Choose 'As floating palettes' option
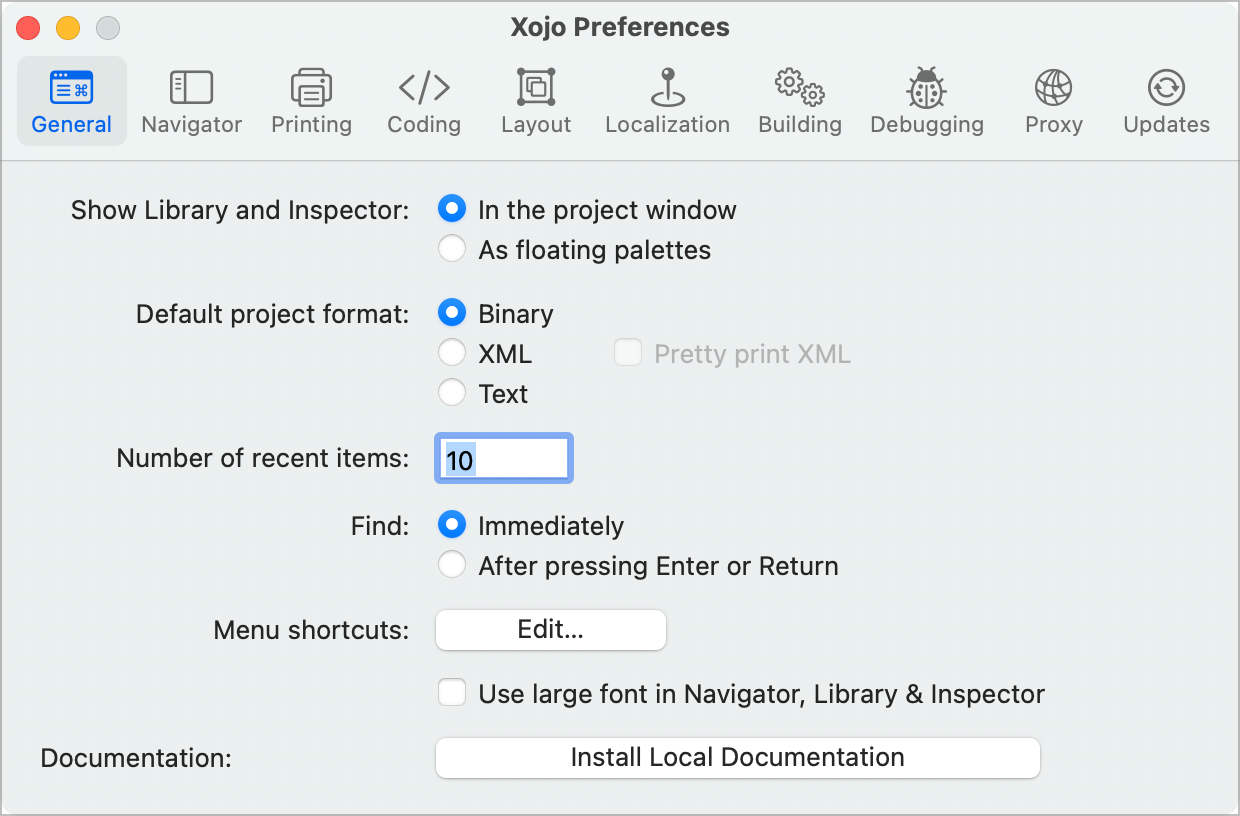Image resolution: width=1240 pixels, height=816 pixels. 452,250
